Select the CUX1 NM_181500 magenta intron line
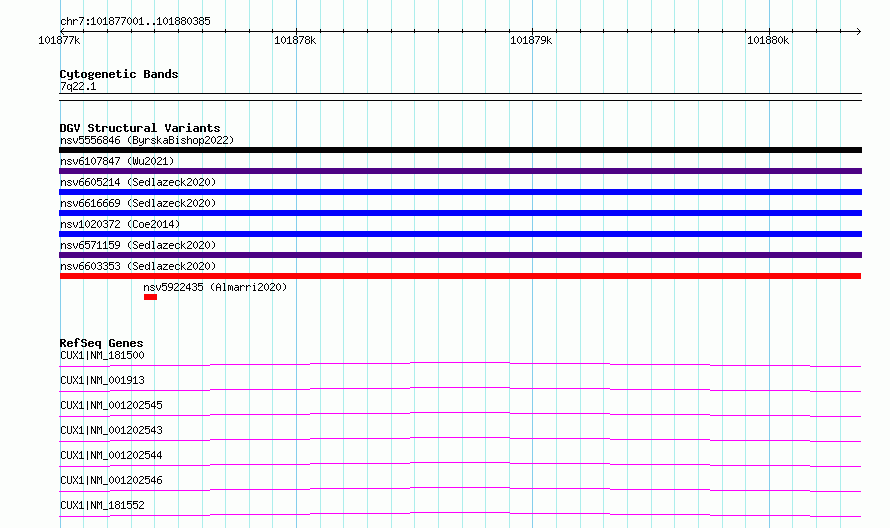 point(460,364)
